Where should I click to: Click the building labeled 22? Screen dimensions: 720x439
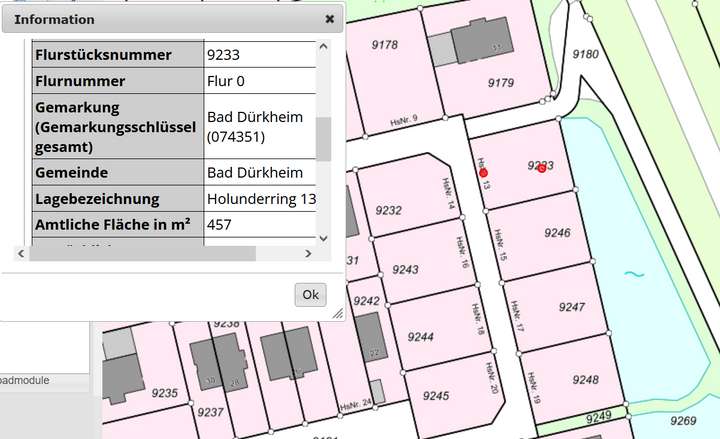point(371,338)
